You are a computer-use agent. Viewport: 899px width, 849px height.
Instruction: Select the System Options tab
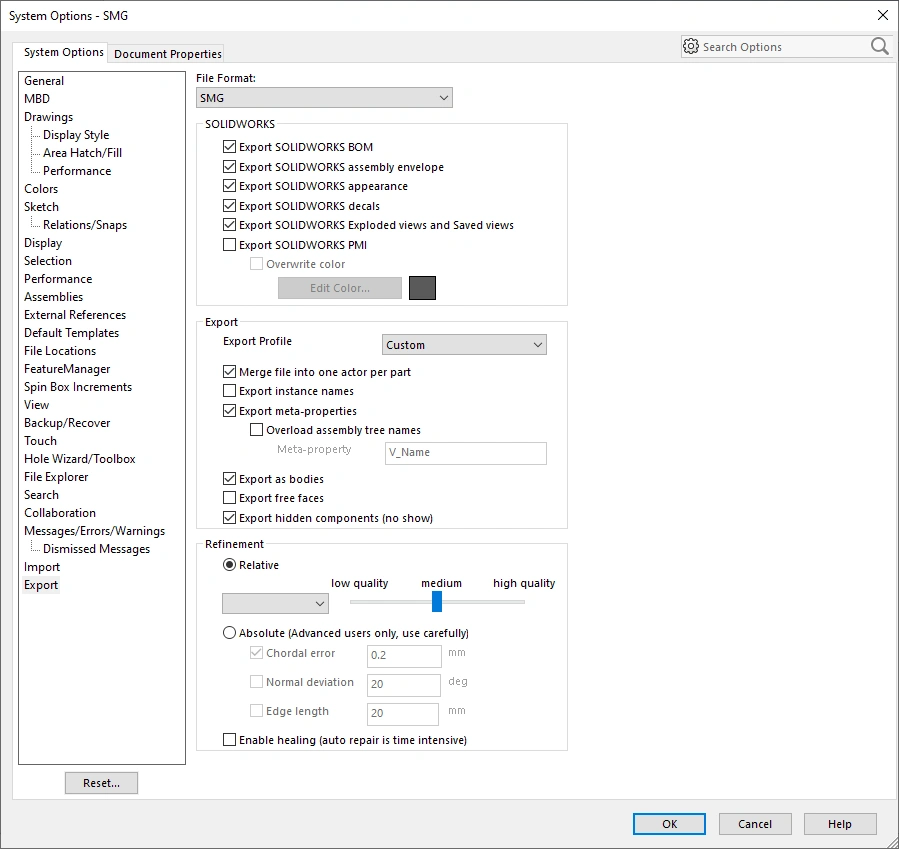click(x=63, y=52)
